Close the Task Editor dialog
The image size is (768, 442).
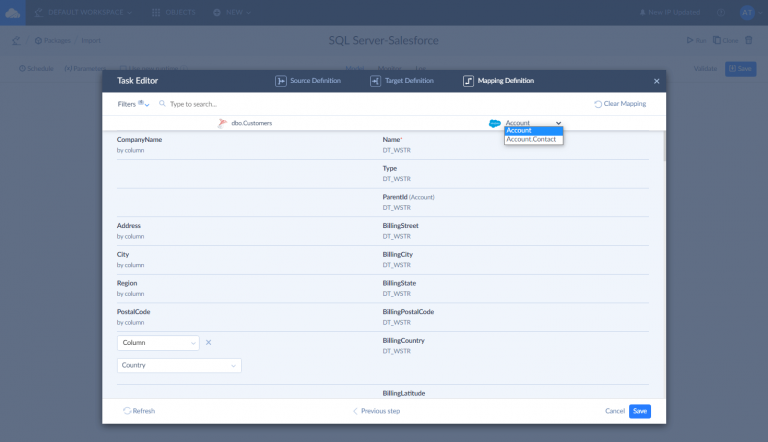tap(657, 81)
